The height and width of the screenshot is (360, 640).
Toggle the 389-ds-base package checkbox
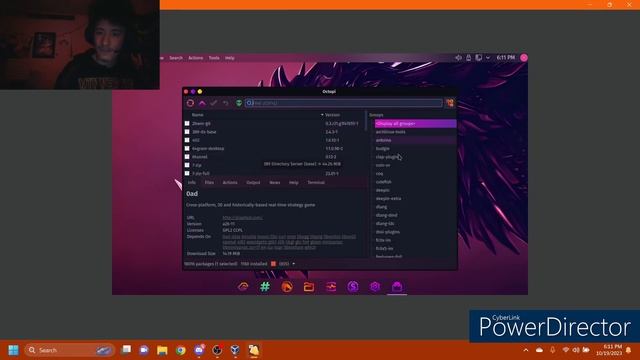pyautogui.click(x=187, y=132)
